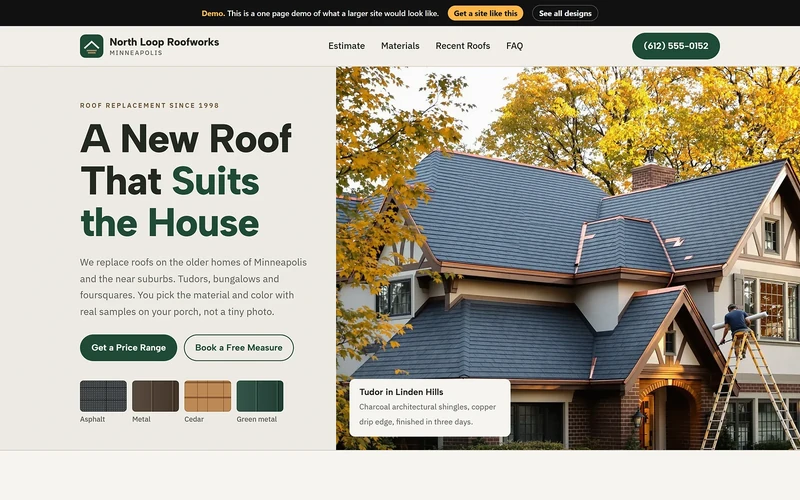Click the Get a Price Range button
Screen dimensions: 800x500
(x=129, y=347)
